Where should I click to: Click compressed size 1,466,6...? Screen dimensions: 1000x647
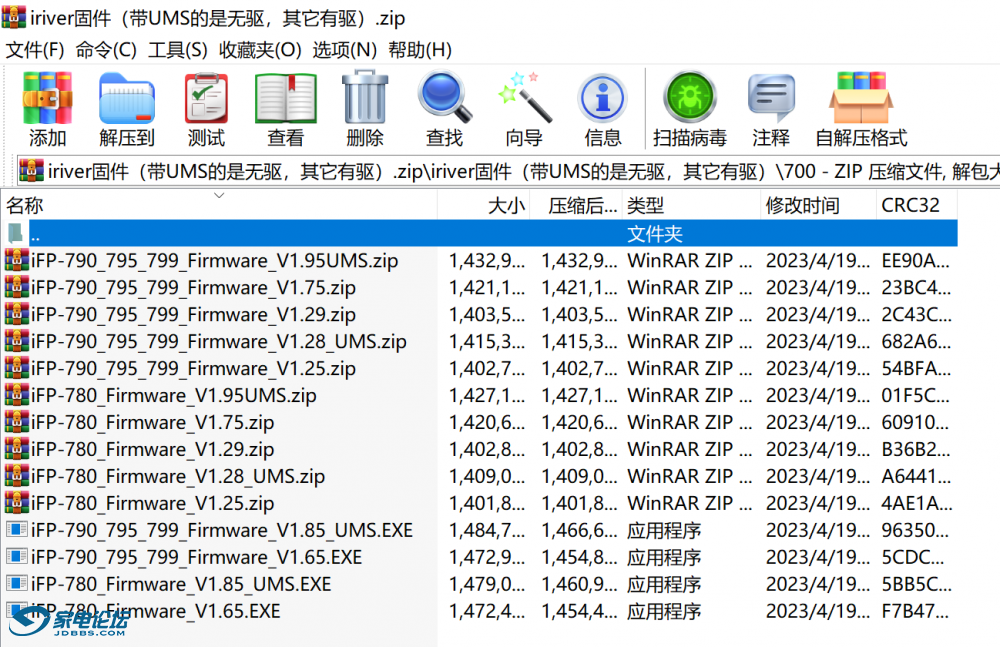click(x=579, y=530)
